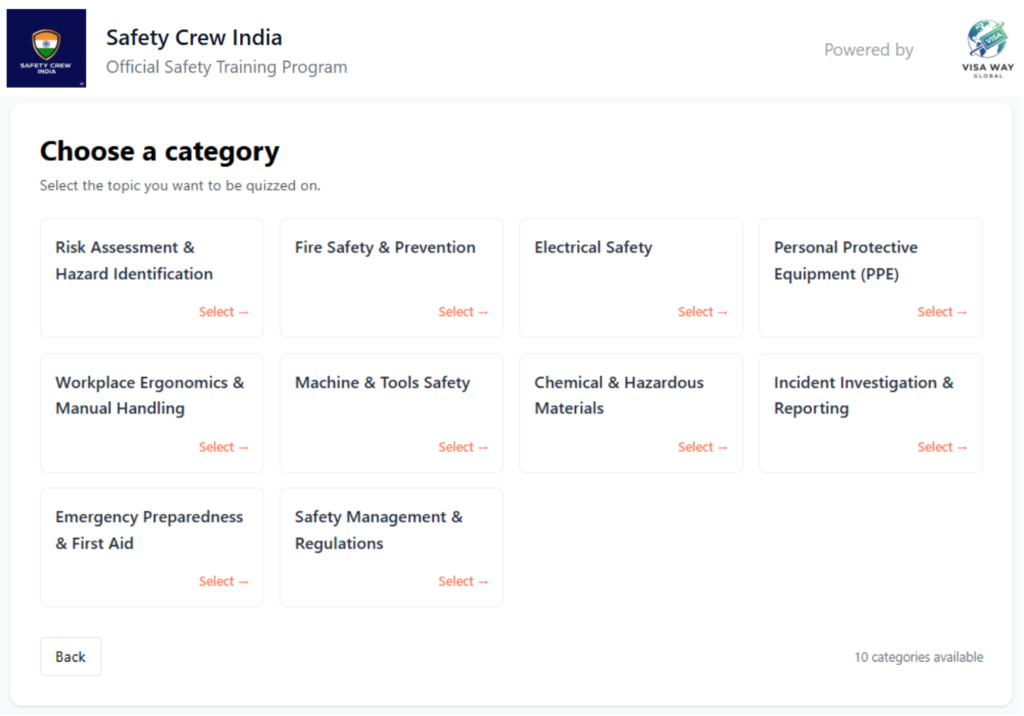
Task: Select the Incident Investigation & Reporting category
Action: 870,412
